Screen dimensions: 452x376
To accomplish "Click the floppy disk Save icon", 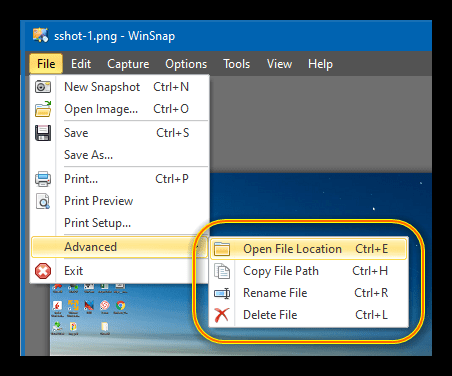I will (x=43, y=133).
